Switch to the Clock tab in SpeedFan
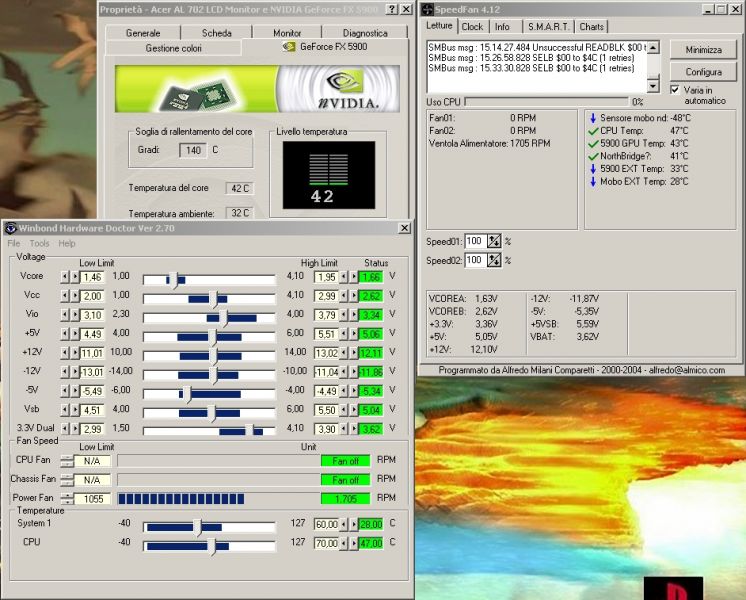Viewport: 746px width, 600px height. (472, 27)
